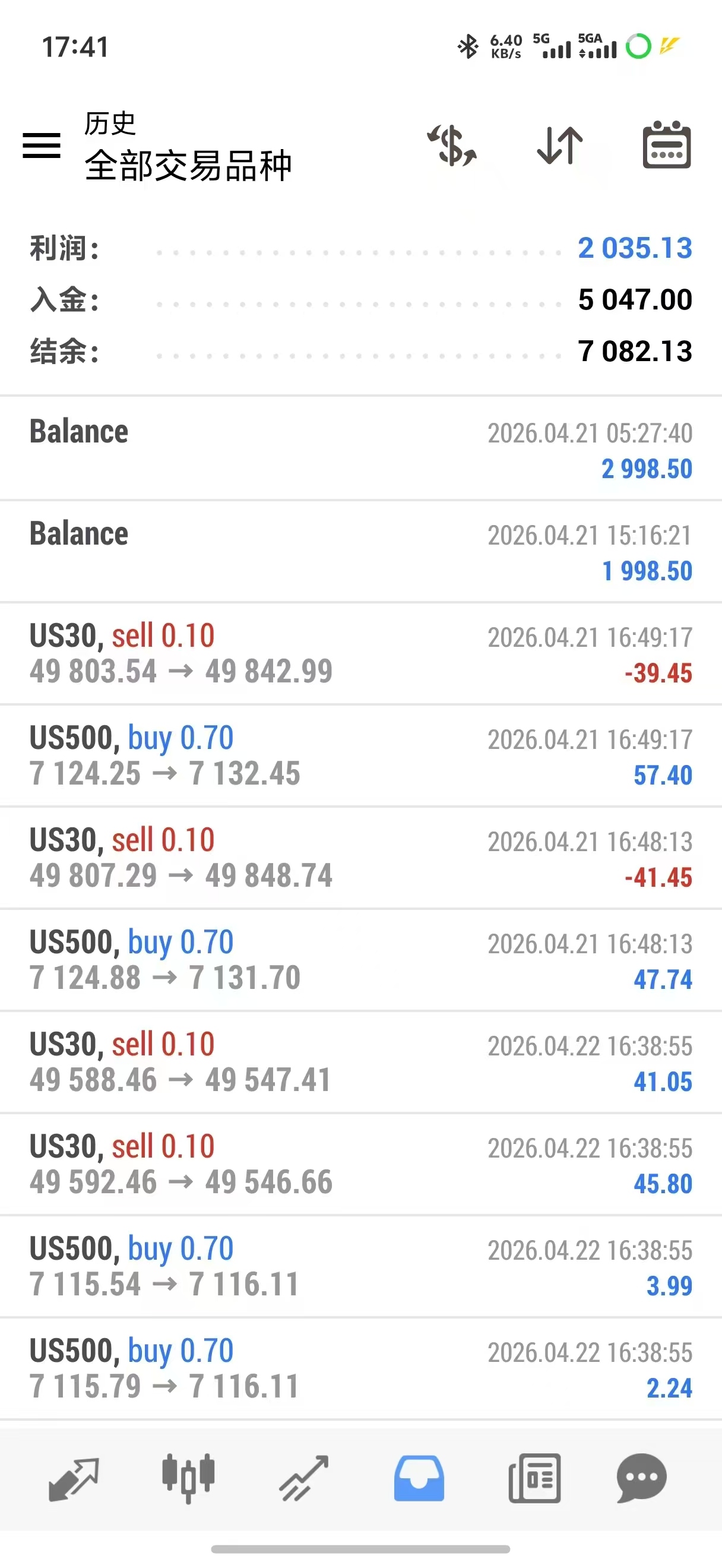Tap the 全部交易品种 symbol filter title
This screenshot has height=1568, width=722.
(188, 166)
